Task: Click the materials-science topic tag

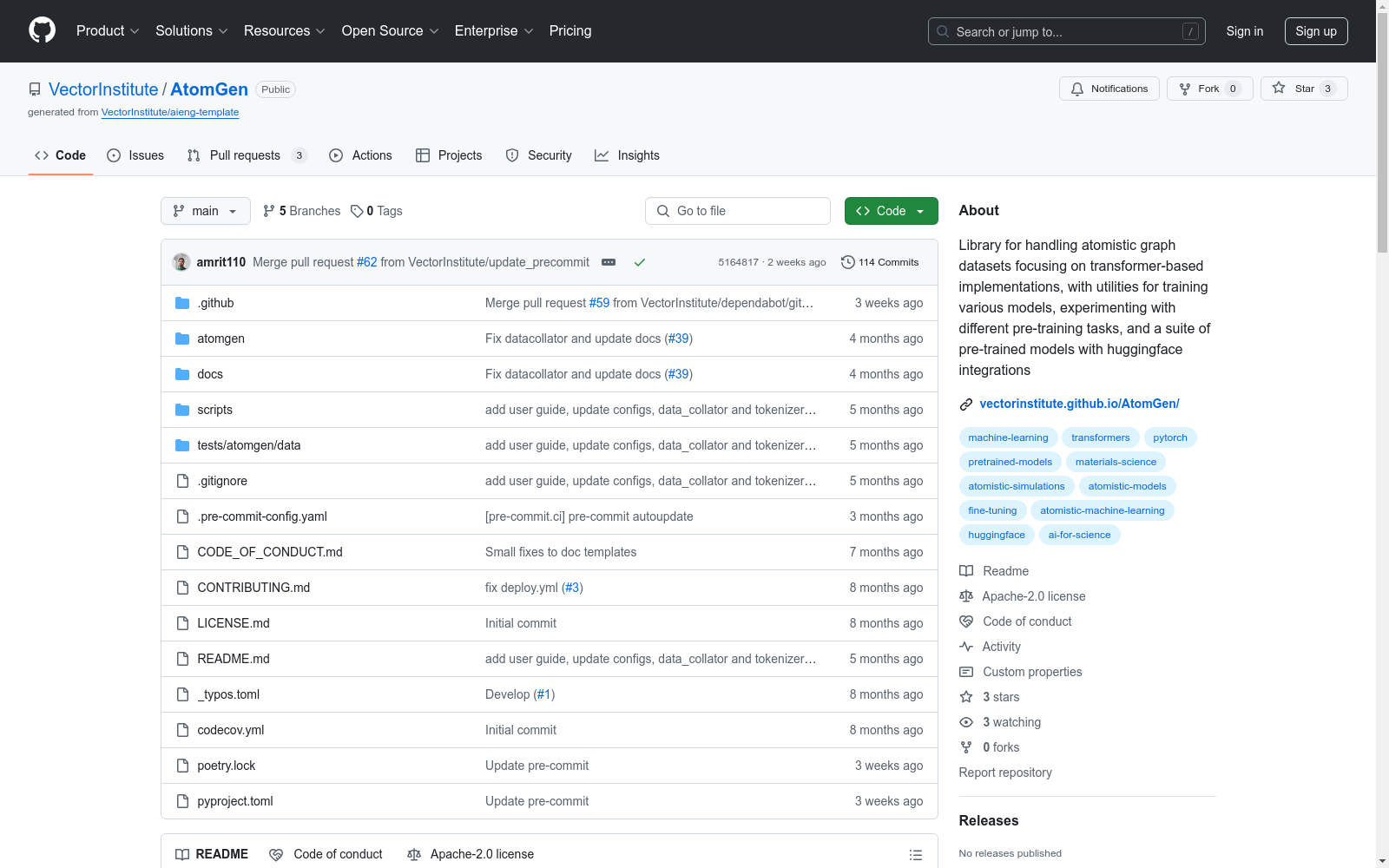Action: [x=1116, y=462]
